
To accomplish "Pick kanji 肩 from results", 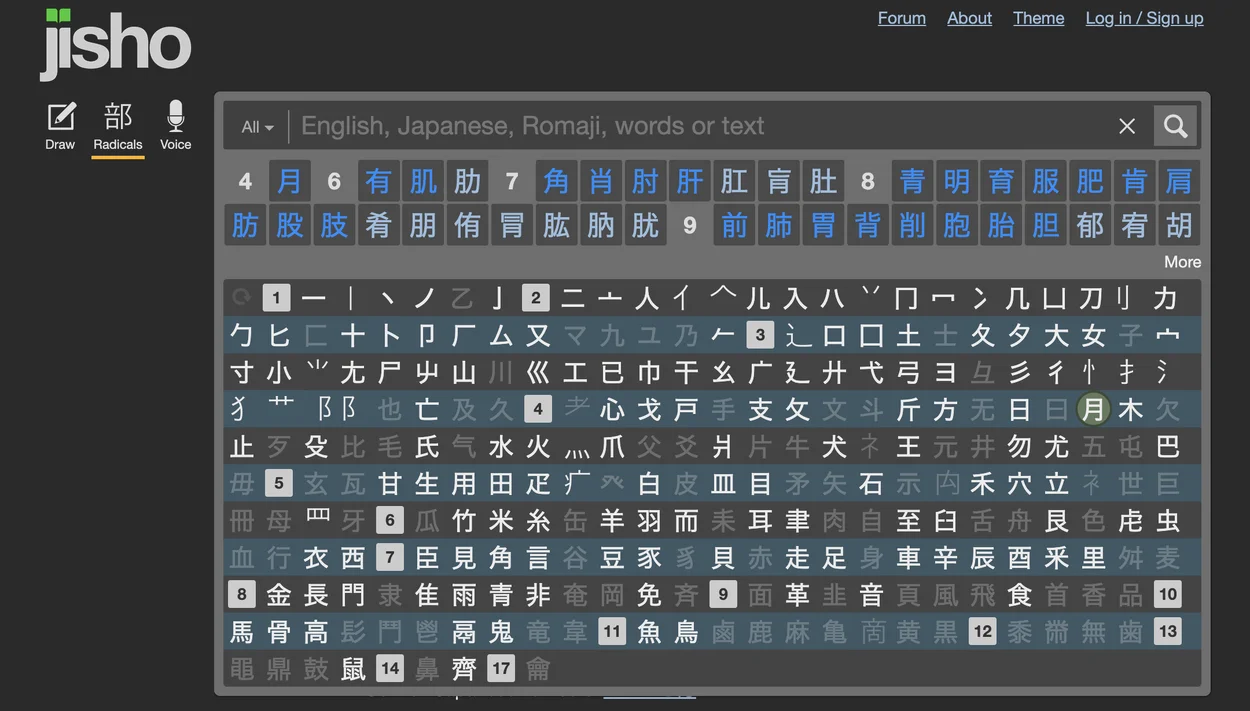I will pos(1179,181).
